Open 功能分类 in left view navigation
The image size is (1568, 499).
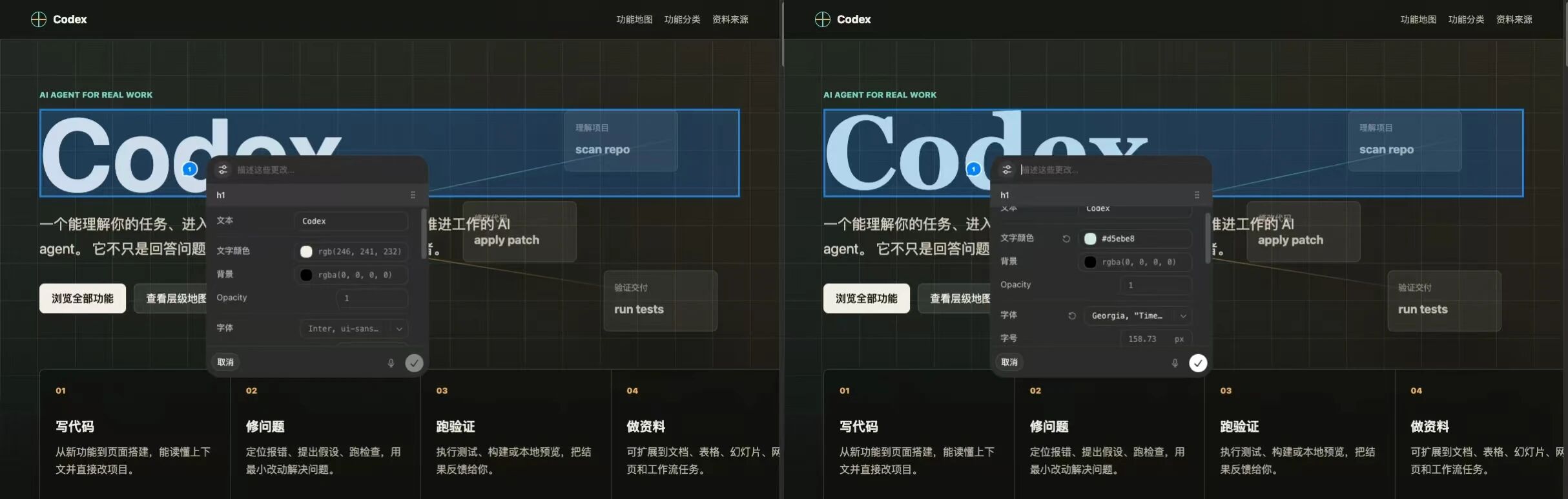tap(682, 19)
